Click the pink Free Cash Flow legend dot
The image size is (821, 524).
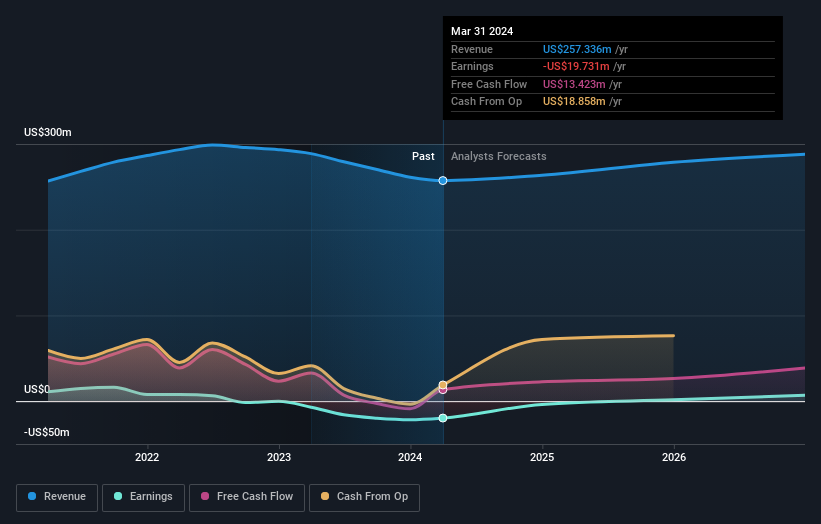(x=205, y=496)
